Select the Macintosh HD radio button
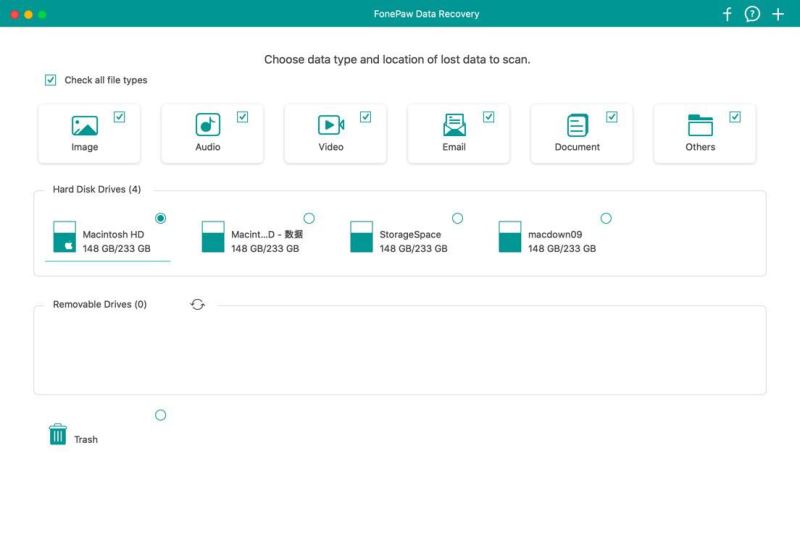The height and width of the screenshot is (540, 800). click(161, 218)
